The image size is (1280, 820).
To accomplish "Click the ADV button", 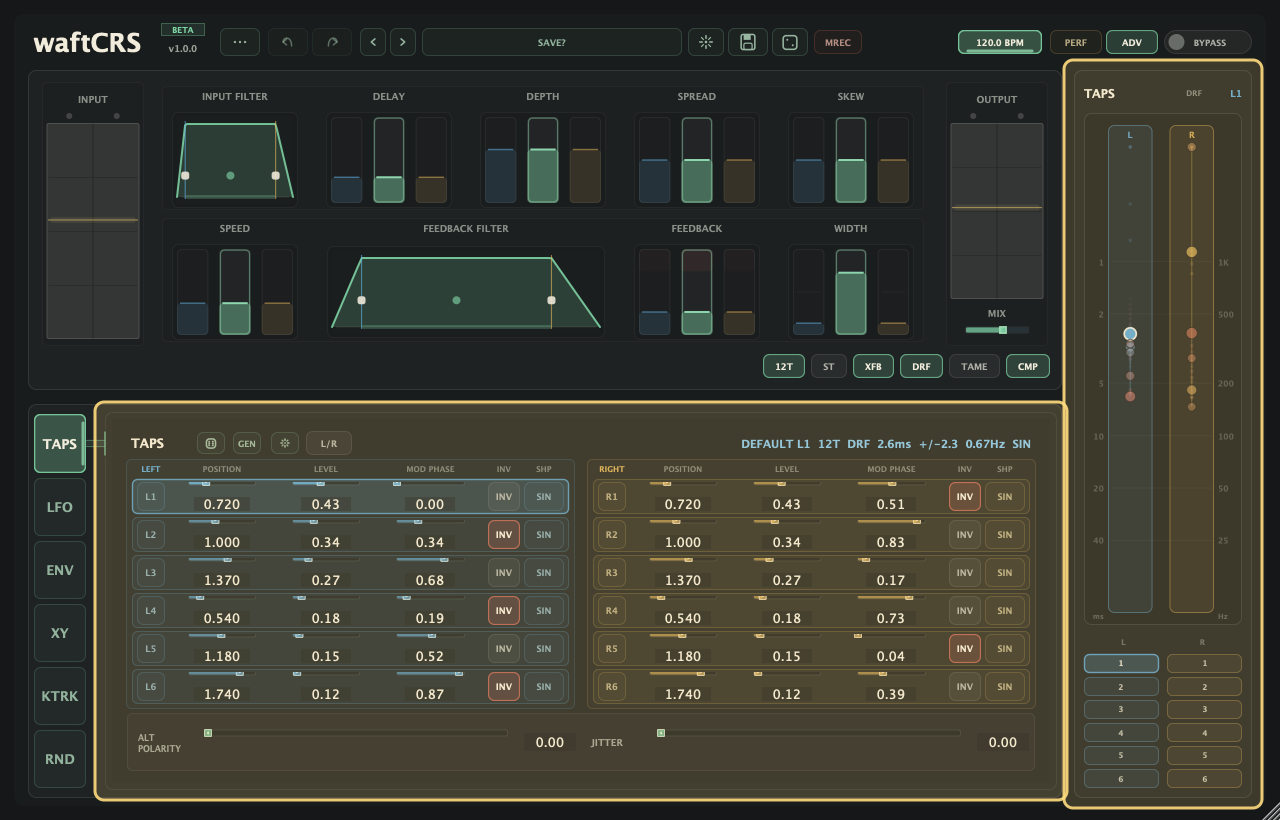I will pyautogui.click(x=1132, y=42).
